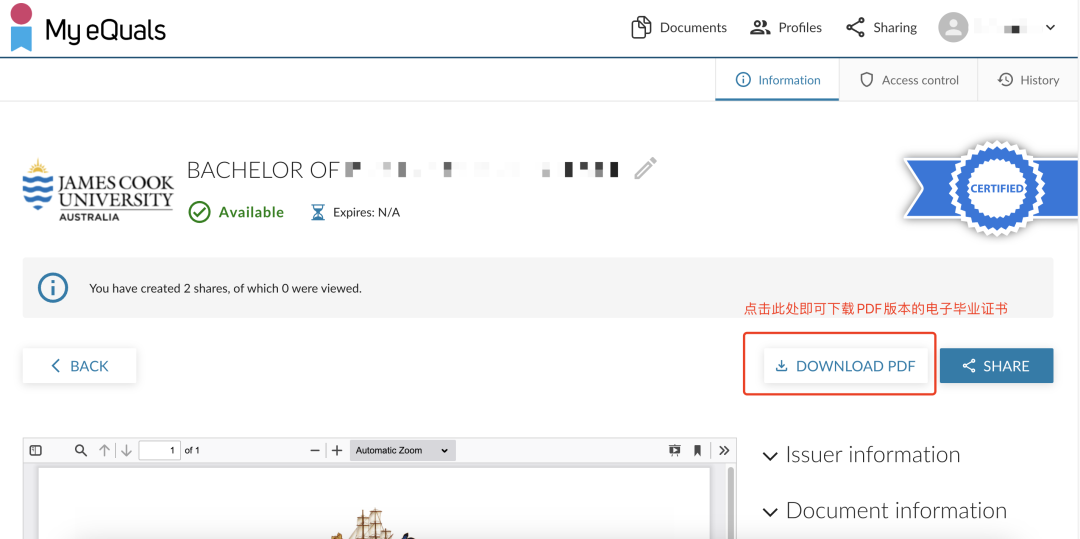Open the Documents page

(x=678, y=28)
